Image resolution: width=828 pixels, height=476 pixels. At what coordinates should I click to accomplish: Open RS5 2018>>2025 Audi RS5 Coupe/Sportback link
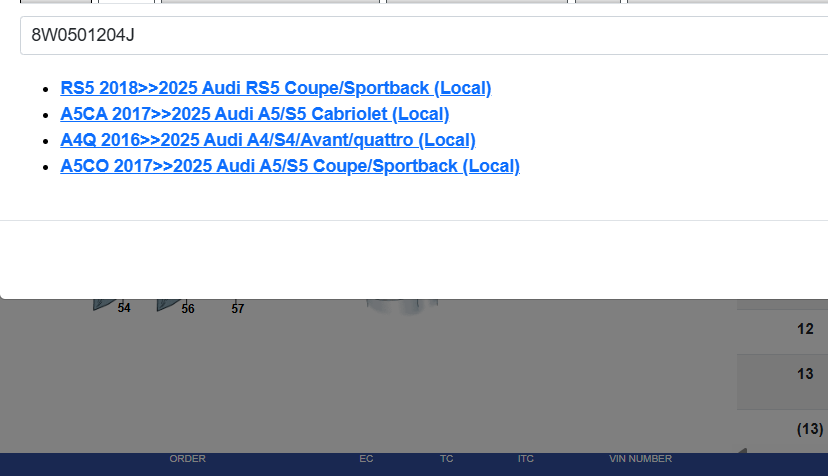pyautogui.click(x=276, y=88)
